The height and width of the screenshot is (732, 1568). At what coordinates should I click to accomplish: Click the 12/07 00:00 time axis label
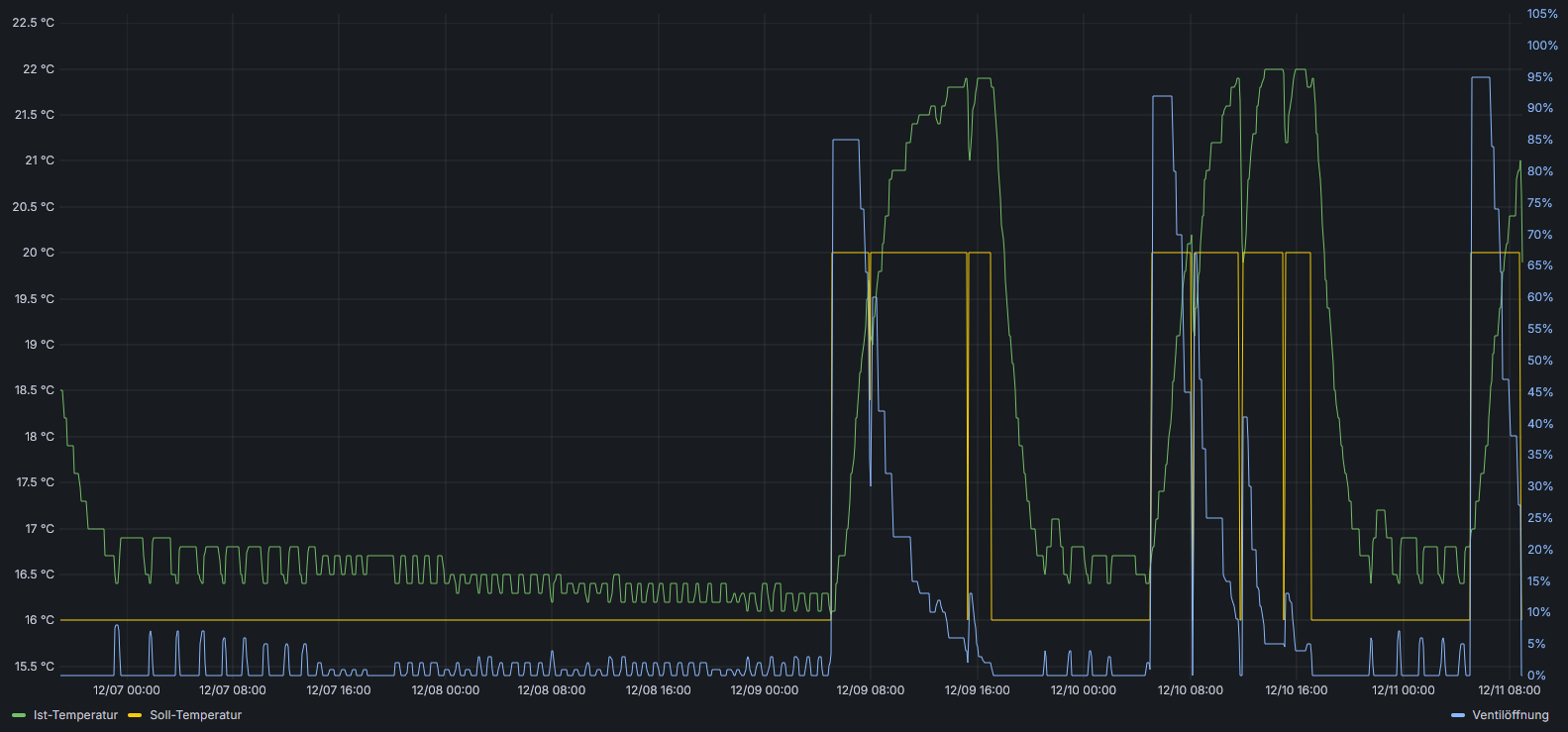click(x=127, y=690)
